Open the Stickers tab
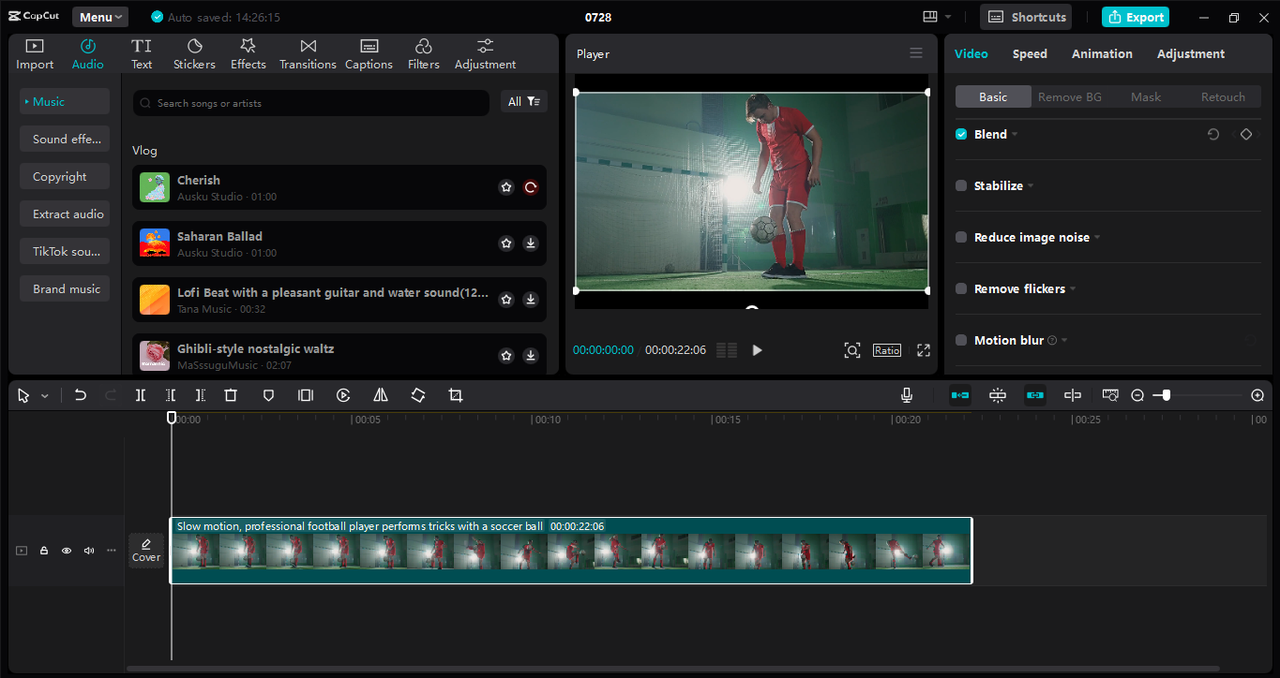The height and width of the screenshot is (678, 1280). (194, 54)
